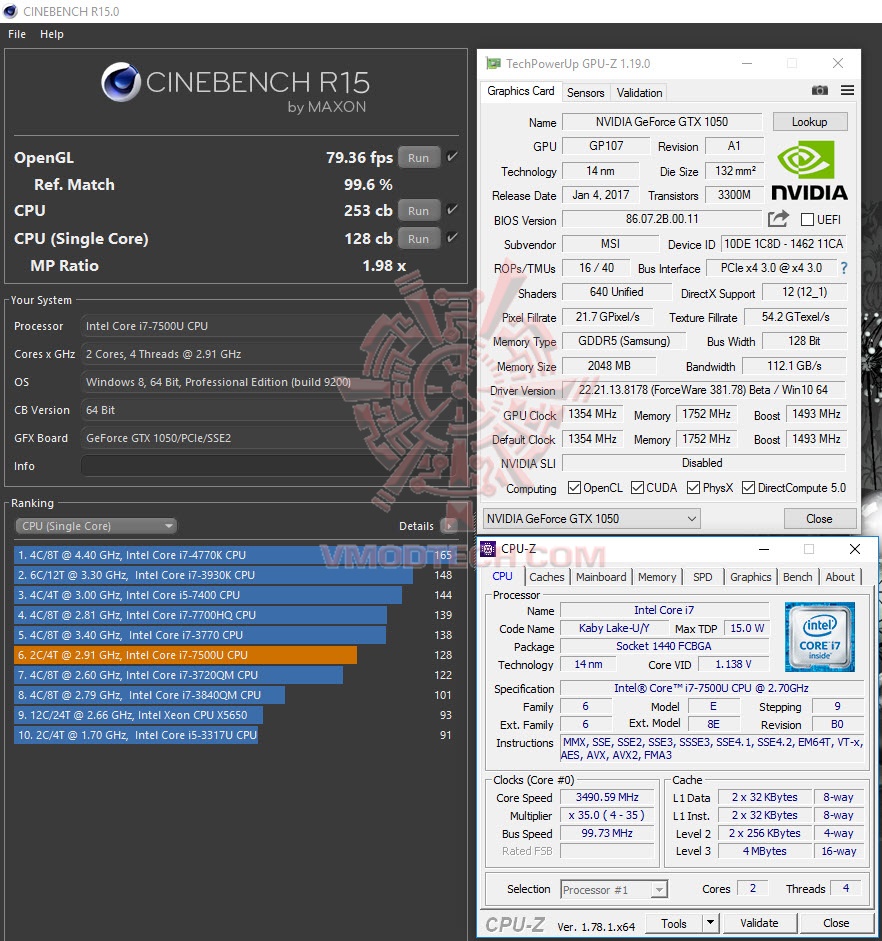This screenshot has width=882, height=941.
Task: Run the CPU (Single Core) benchmark
Action: [419, 238]
